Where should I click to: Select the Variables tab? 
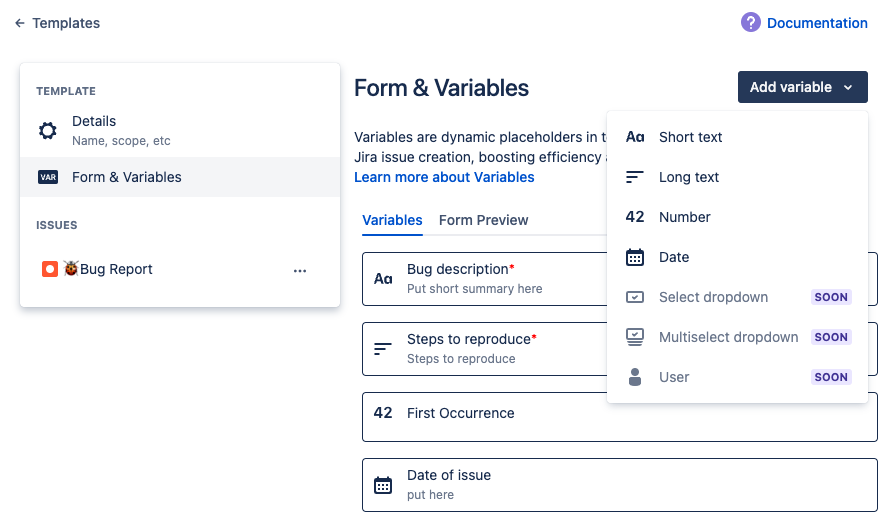[x=392, y=220]
